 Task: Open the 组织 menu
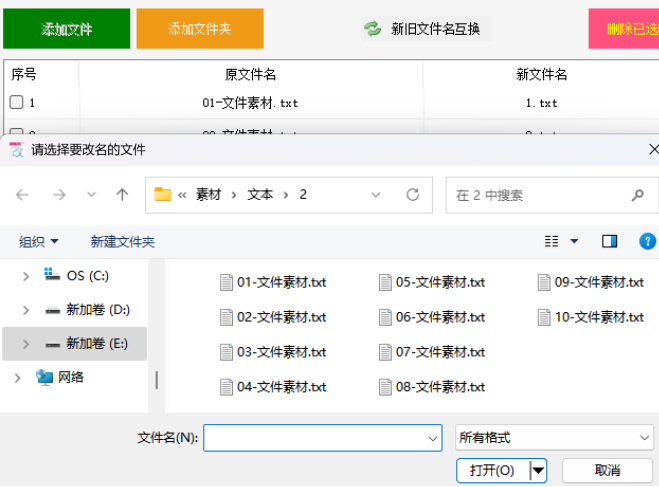click(x=38, y=242)
